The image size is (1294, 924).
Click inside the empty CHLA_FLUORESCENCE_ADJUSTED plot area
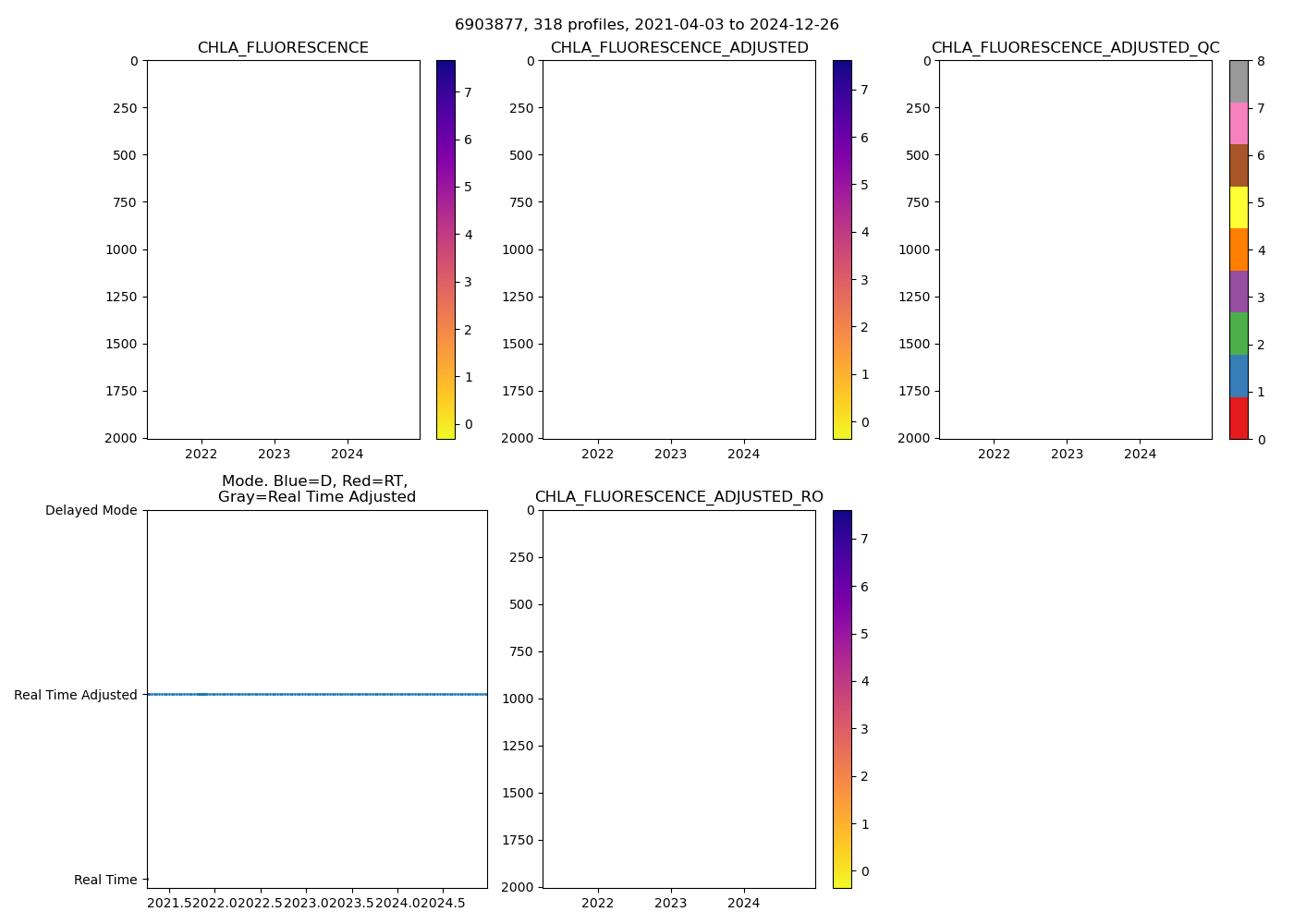pyautogui.click(x=678, y=249)
